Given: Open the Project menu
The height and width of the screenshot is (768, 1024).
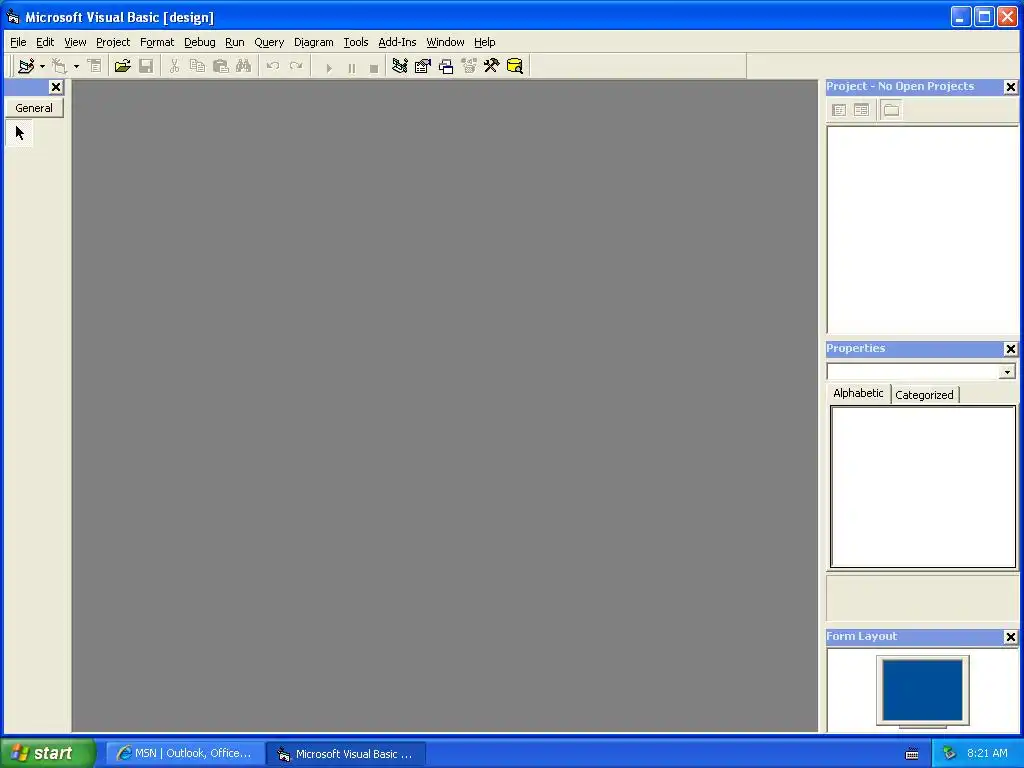Looking at the screenshot, I should click(113, 42).
